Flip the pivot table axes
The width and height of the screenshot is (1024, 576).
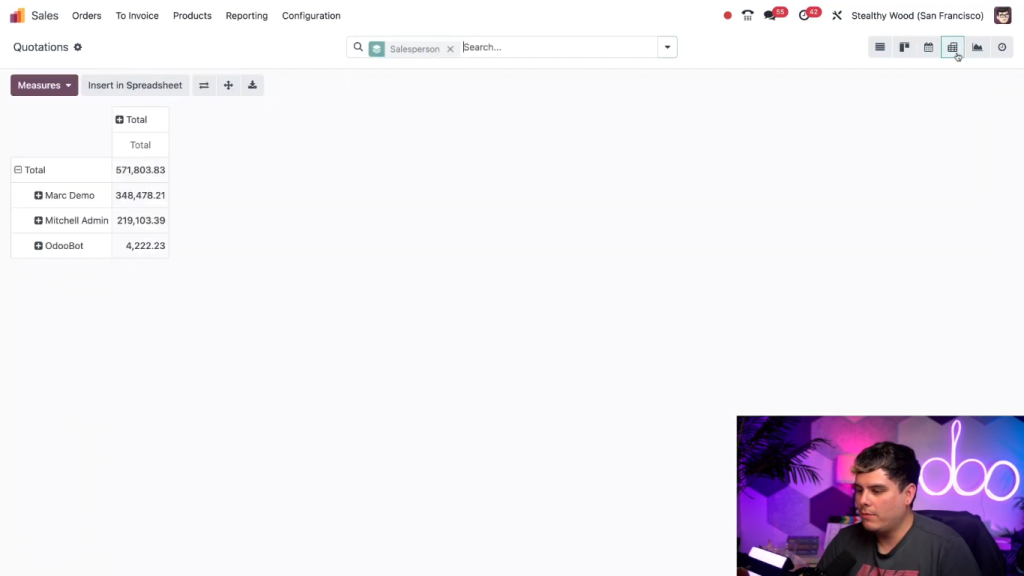tap(204, 86)
